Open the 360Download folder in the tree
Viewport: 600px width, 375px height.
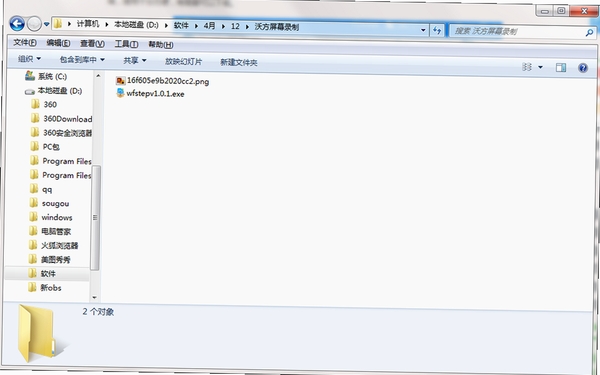pos(68,119)
